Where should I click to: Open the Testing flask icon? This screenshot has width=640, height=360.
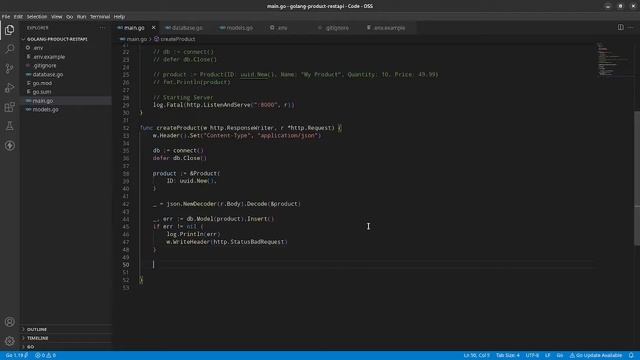click(x=9, y=126)
